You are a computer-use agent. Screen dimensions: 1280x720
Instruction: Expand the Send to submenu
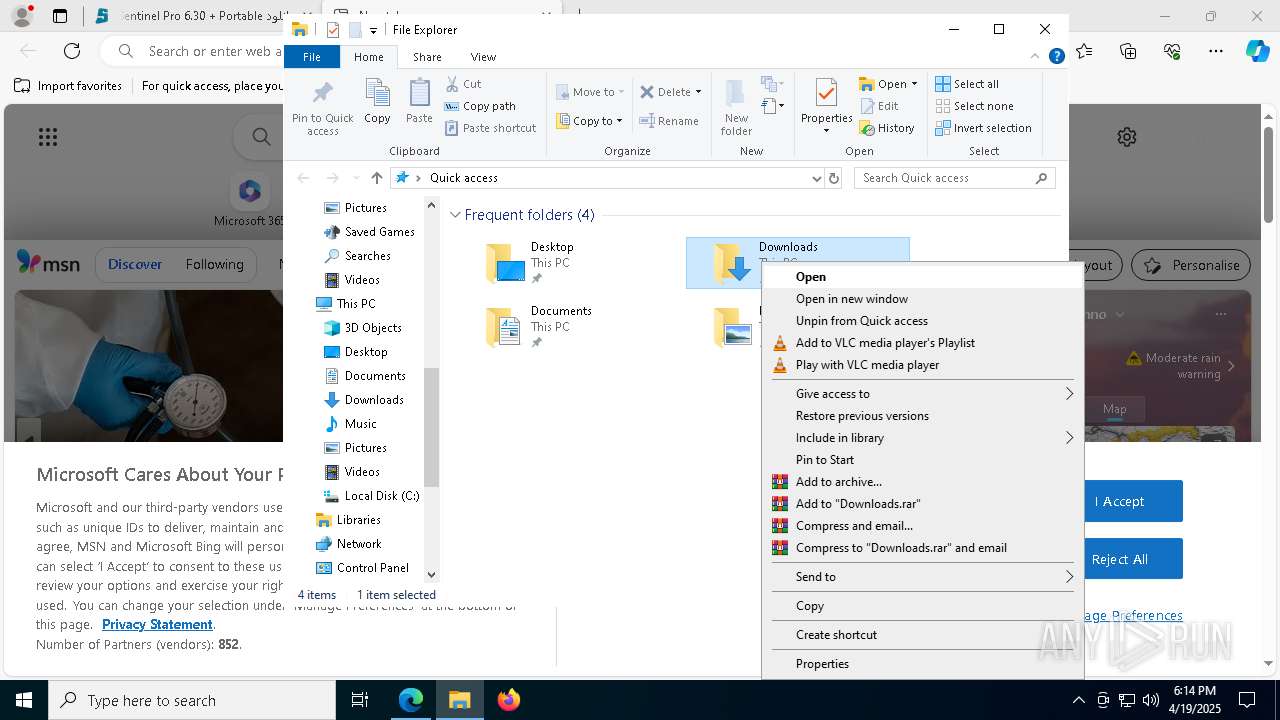[922, 577]
